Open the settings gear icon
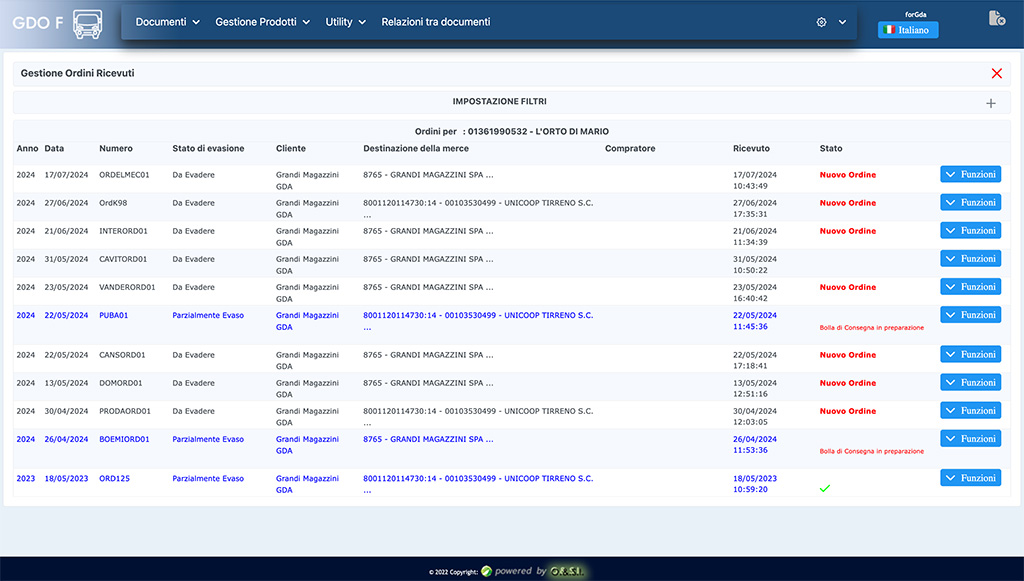Screen dimensions: 1024x581 pos(821,22)
